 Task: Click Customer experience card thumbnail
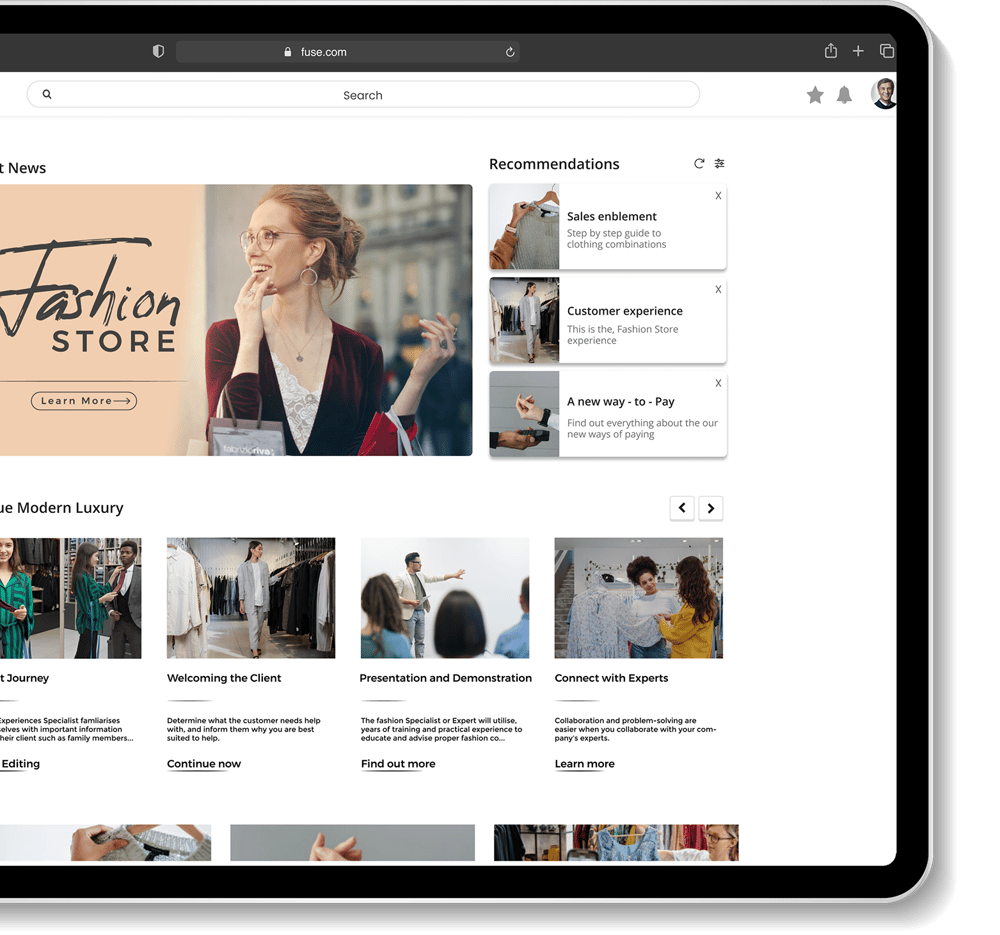pos(524,320)
